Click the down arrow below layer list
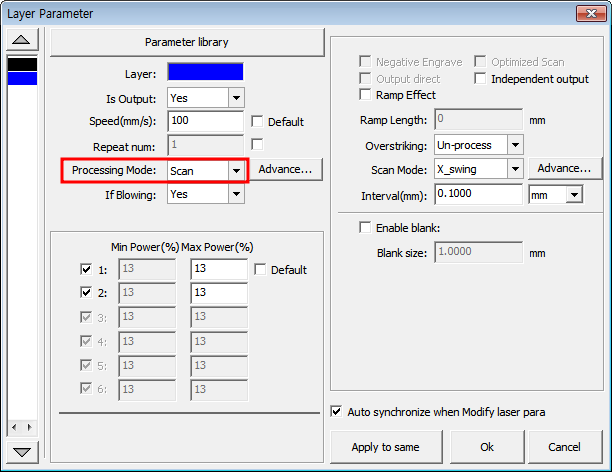Screen dimensions: 612x472 [x=22, y=452]
